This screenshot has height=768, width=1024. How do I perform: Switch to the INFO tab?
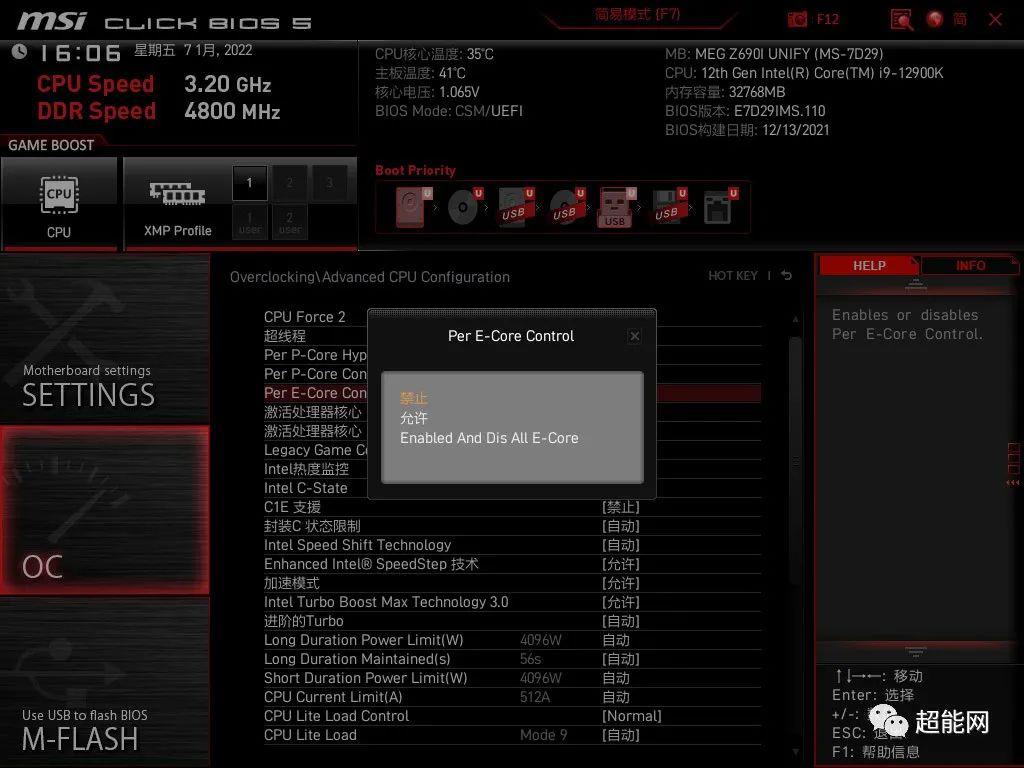pyautogui.click(x=970, y=266)
